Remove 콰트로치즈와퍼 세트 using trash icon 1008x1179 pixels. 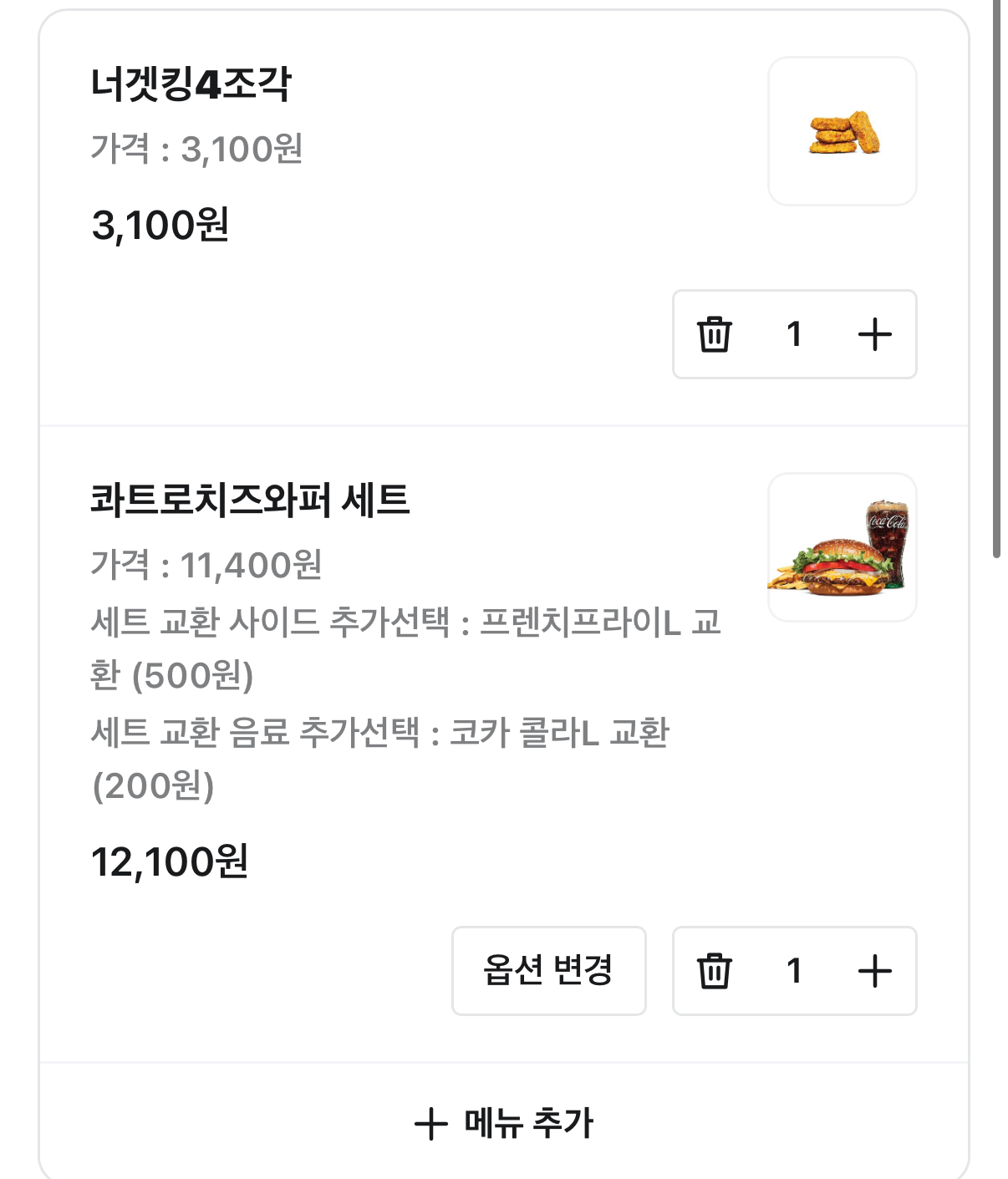click(x=715, y=971)
